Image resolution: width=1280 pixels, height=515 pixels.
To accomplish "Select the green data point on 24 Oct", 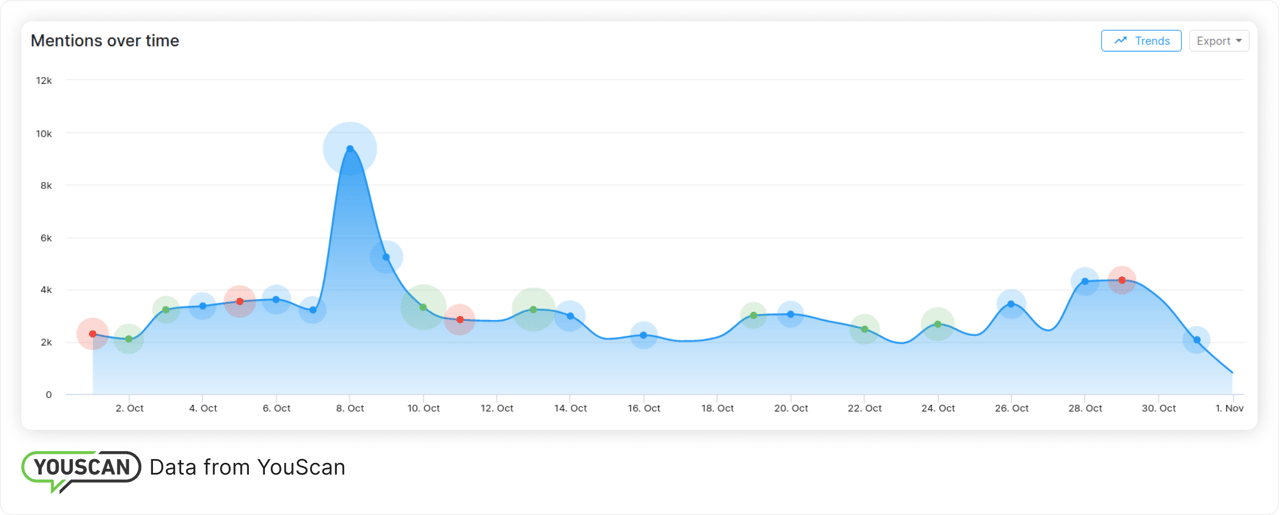I will (938, 324).
